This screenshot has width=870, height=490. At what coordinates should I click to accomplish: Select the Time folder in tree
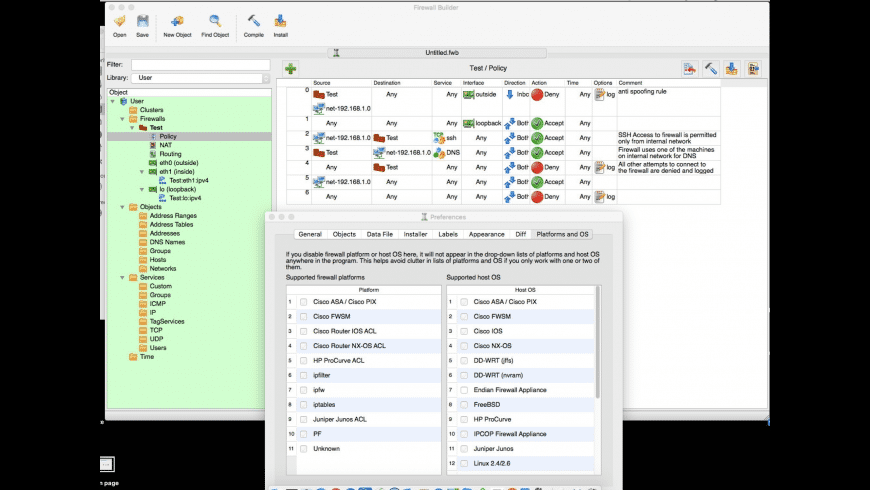146,357
